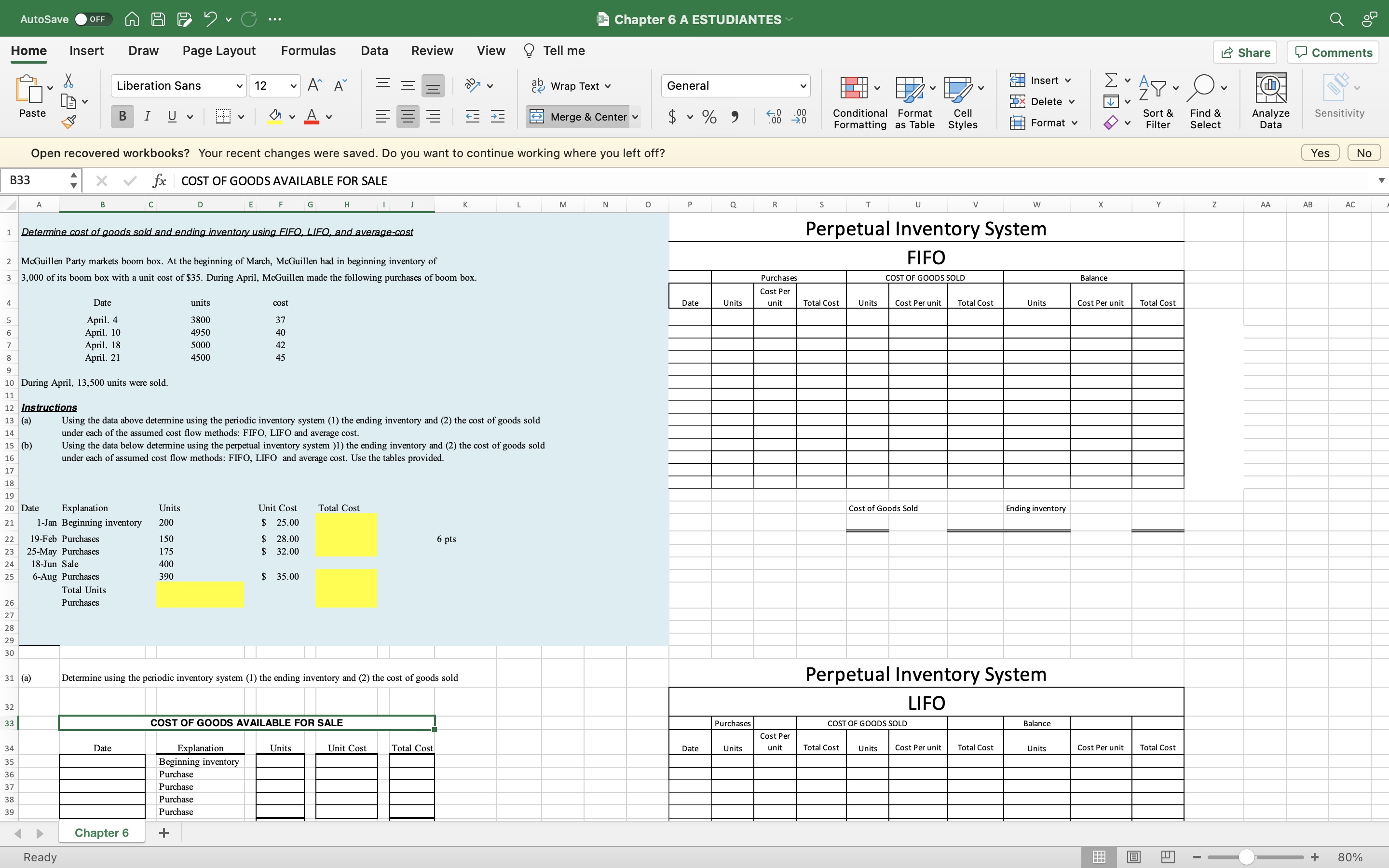Select the Chapter 6 sheet tab
This screenshot has width=1389, height=868.
[x=102, y=833]
